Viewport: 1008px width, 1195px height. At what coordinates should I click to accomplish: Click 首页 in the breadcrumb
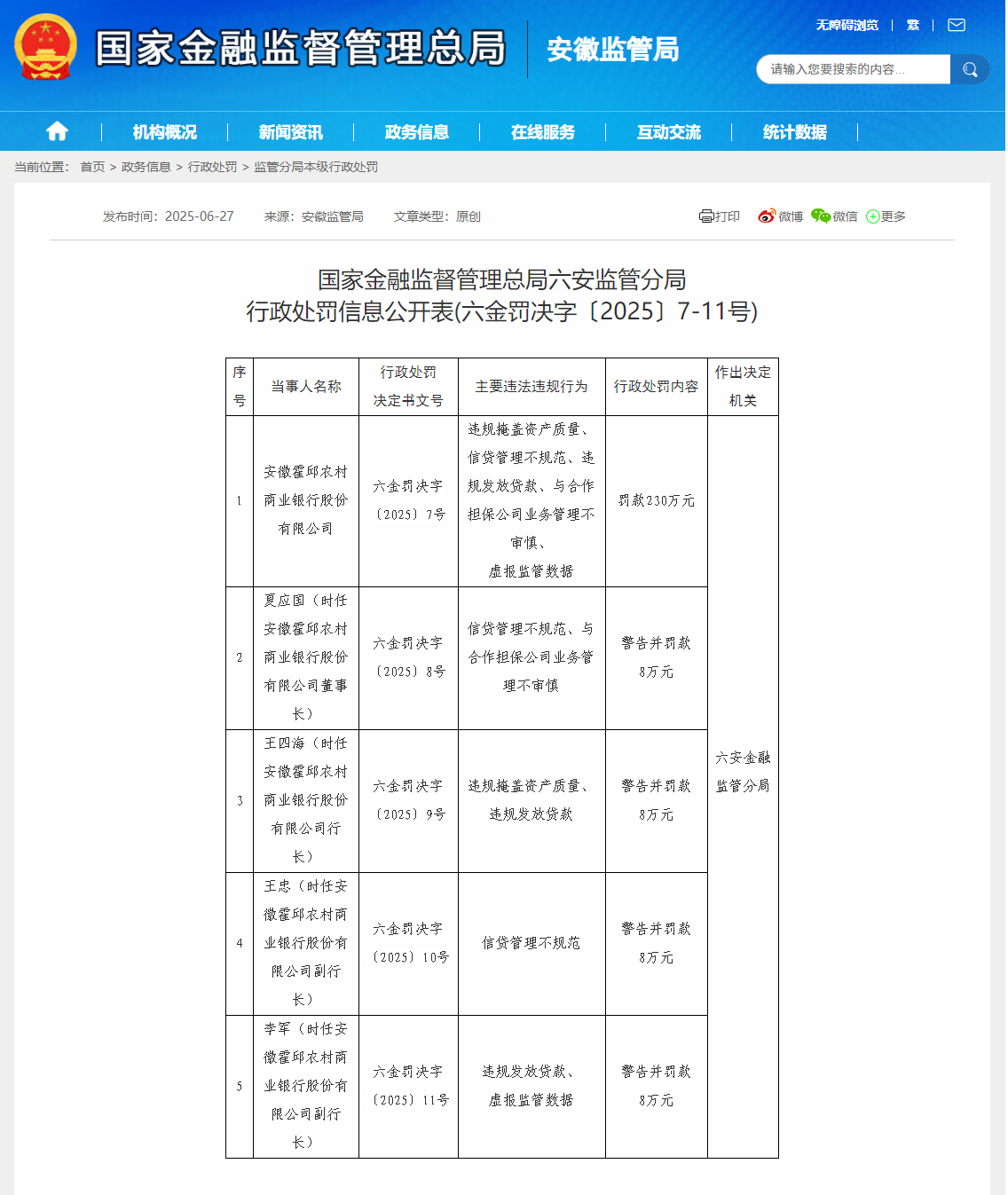92,167
